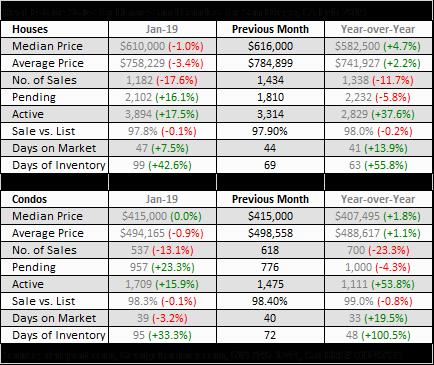The image size is (434, 365).
Task: Click Houses Days on Market 41 (+13.9%) cell
Action: coord(378,148)
